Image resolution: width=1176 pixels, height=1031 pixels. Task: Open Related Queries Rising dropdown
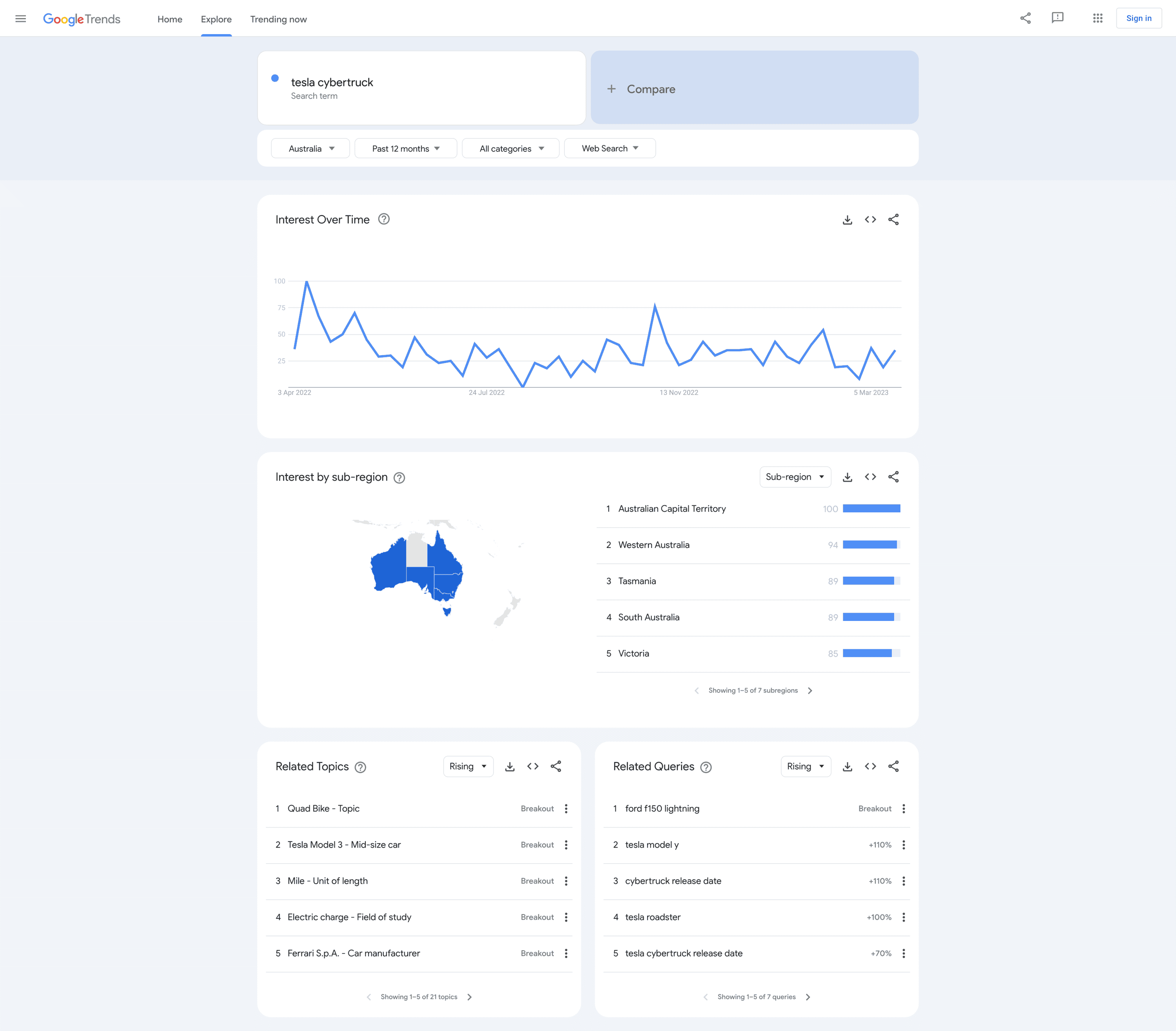(806, 766)
